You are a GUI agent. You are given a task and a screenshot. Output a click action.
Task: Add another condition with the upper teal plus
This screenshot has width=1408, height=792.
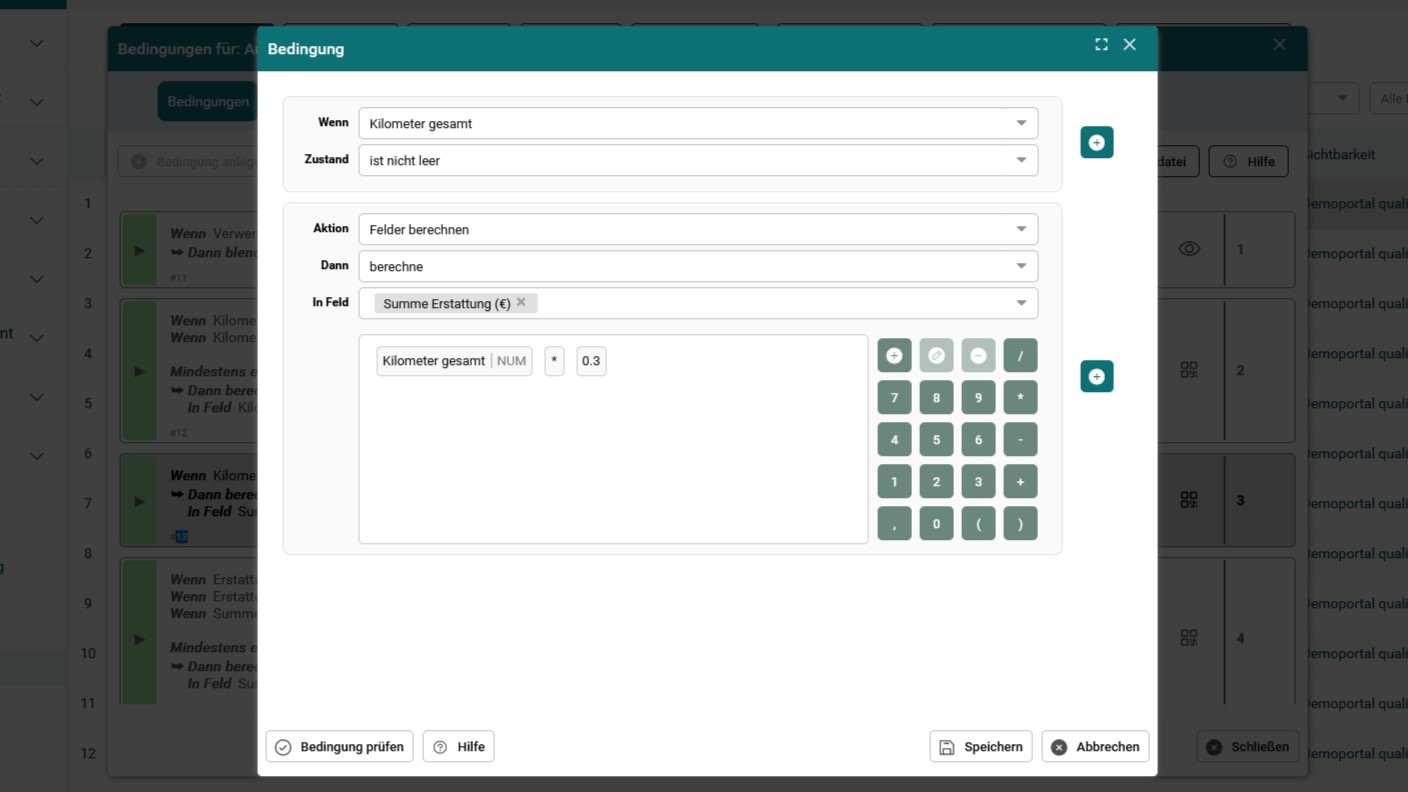point(1097,142)
